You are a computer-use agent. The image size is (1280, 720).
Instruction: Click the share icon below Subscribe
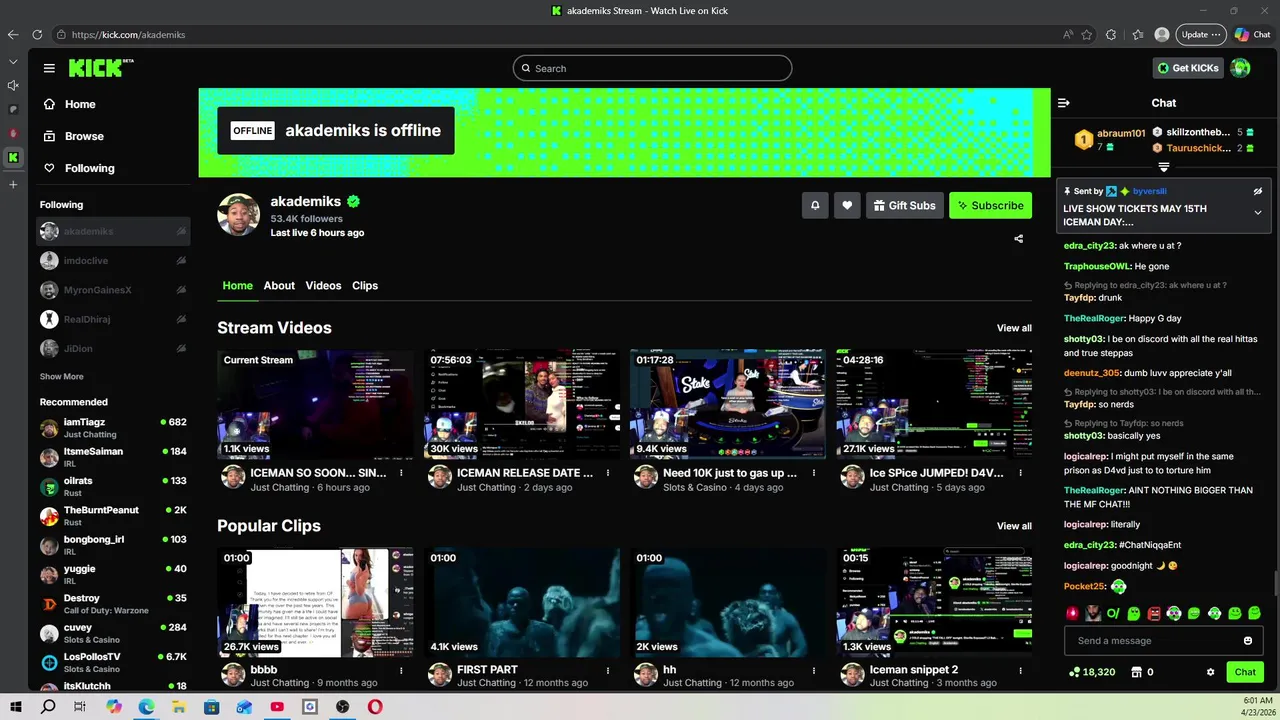(1018, 238)
